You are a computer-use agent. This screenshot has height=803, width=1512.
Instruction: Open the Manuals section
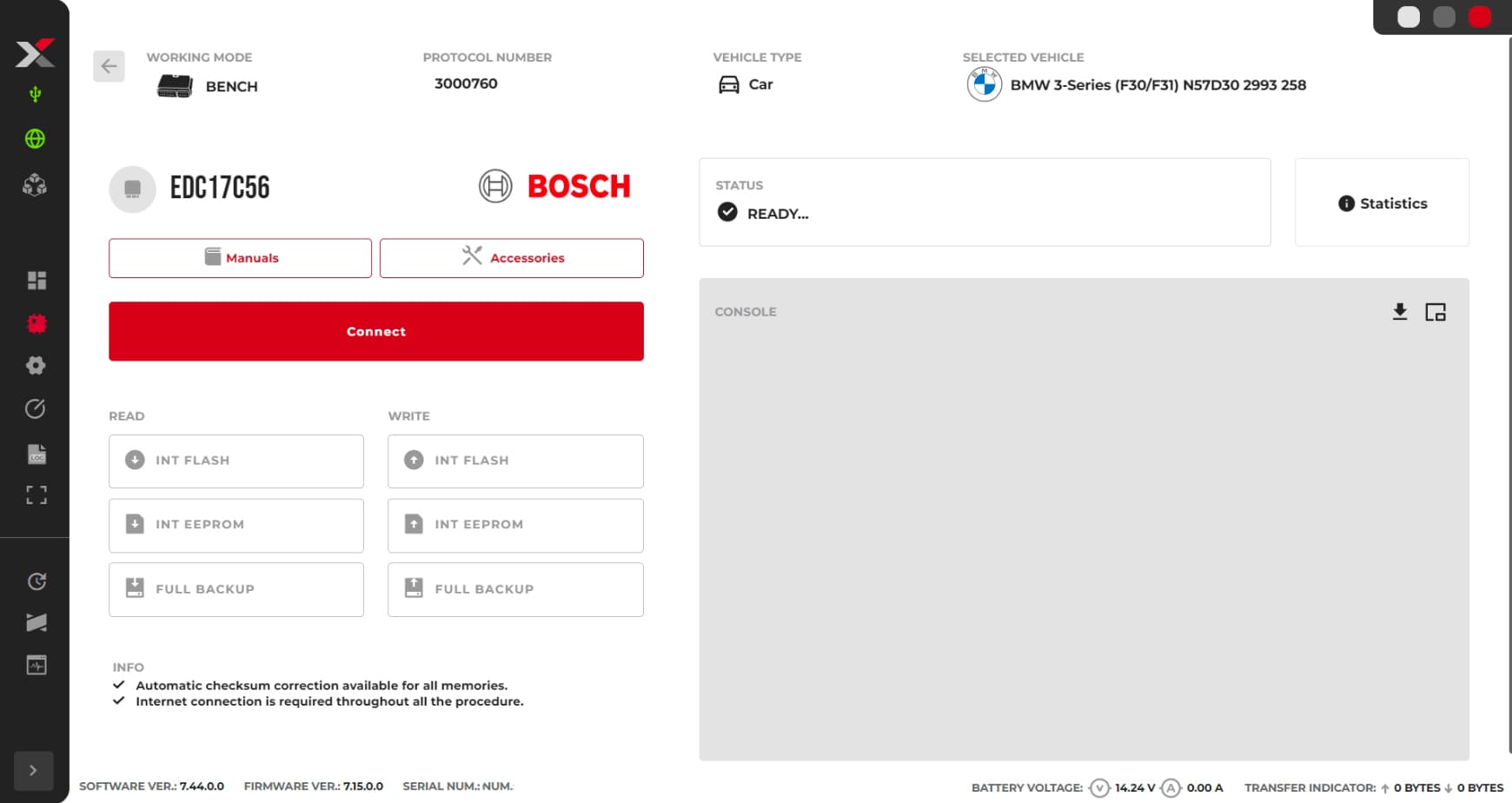pyautogui.click(x=239, y=257)
